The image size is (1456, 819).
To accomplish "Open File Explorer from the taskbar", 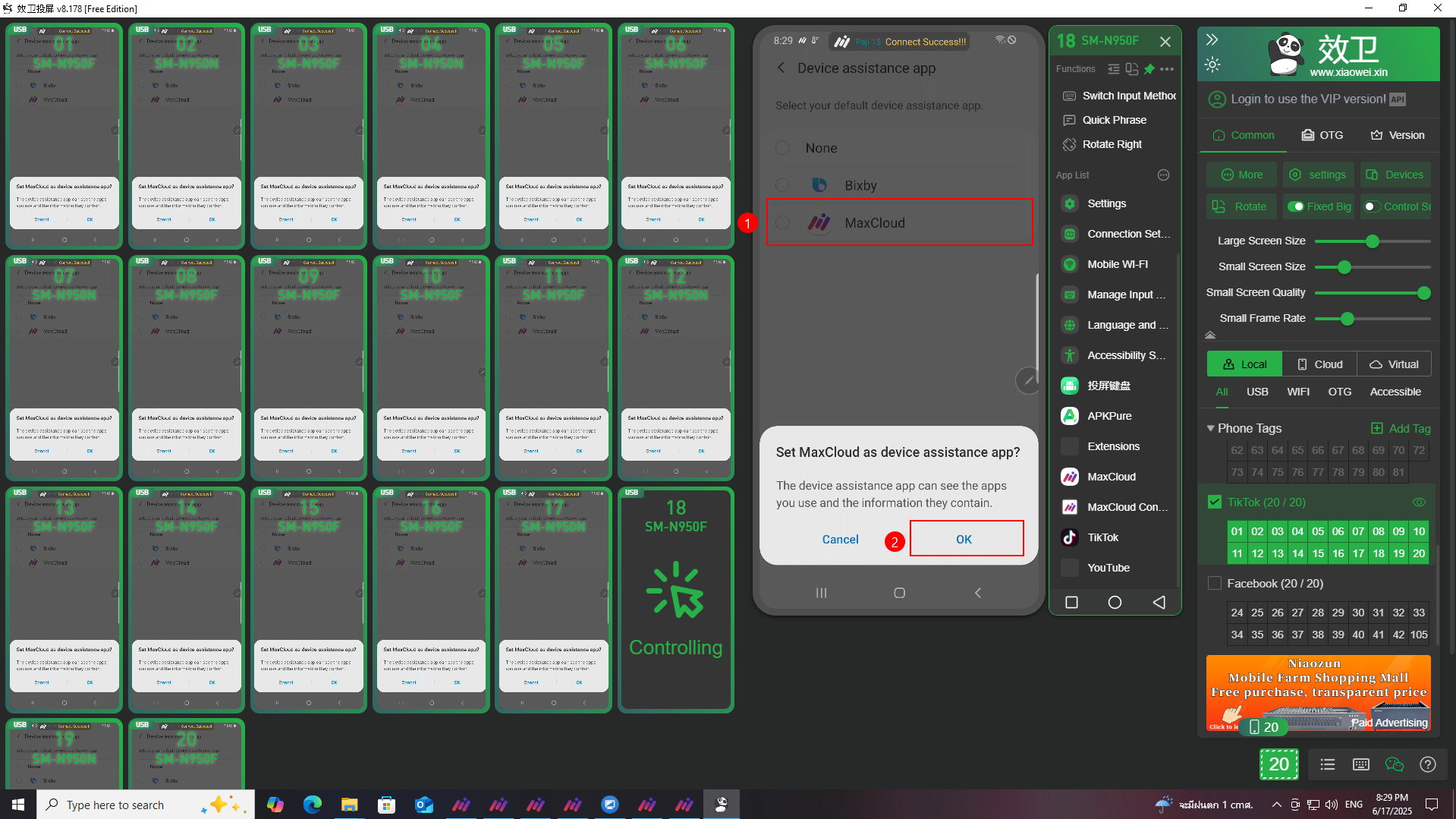I will 349,805.
